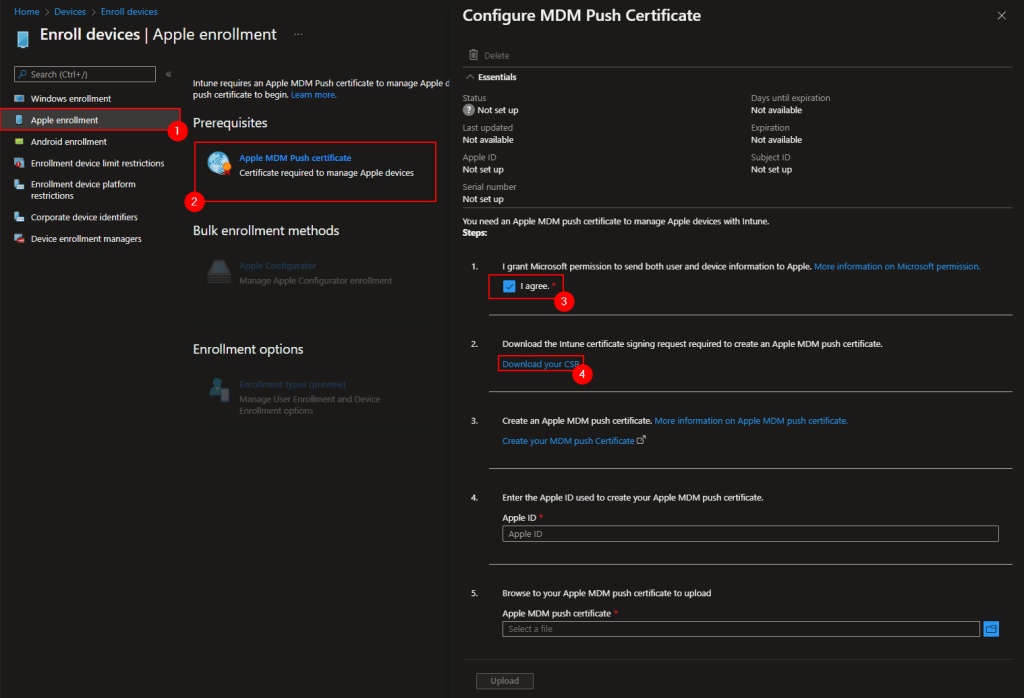Click the Android enrollment icon in sidebar
The height and width of the screenshot is (698, 1024).
[19, 142]
